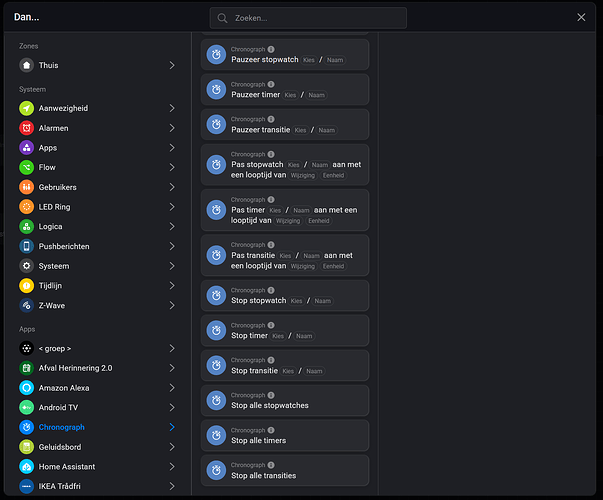Select the yellow Tijdlijn icon

pyautogui.click(x=27, y=286)
